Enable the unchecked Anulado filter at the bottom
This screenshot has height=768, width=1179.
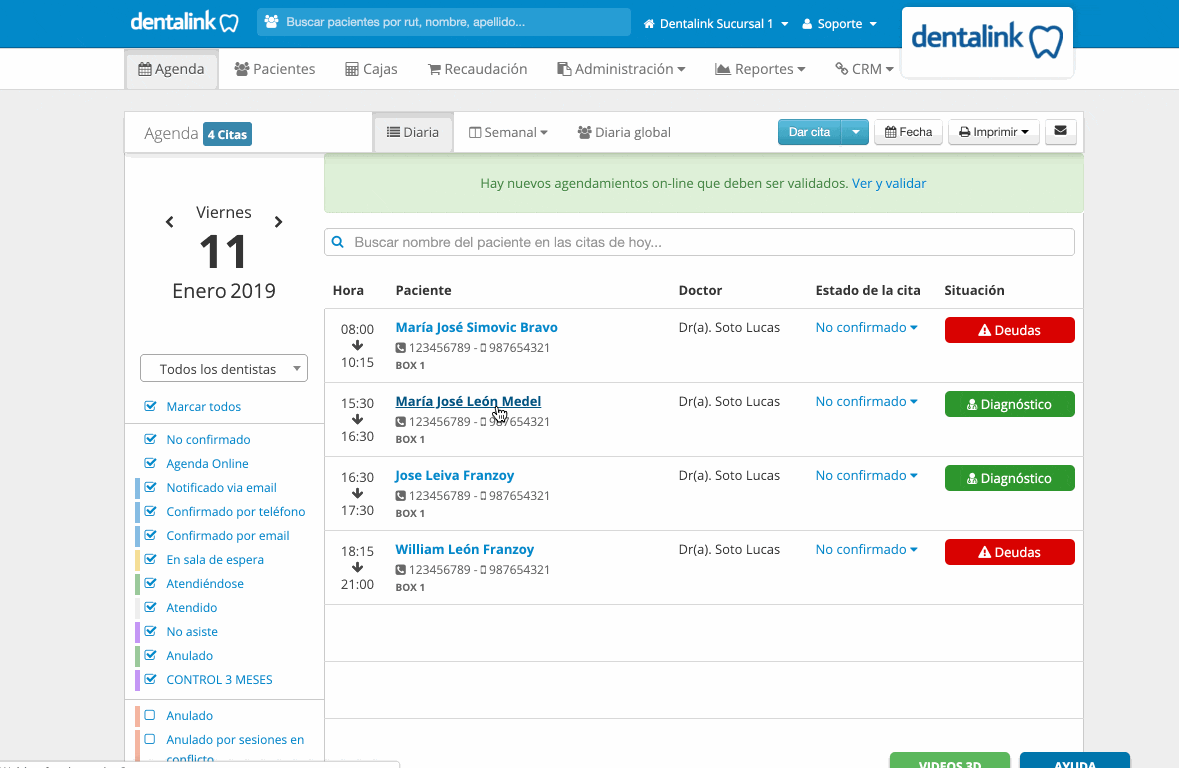150,715
